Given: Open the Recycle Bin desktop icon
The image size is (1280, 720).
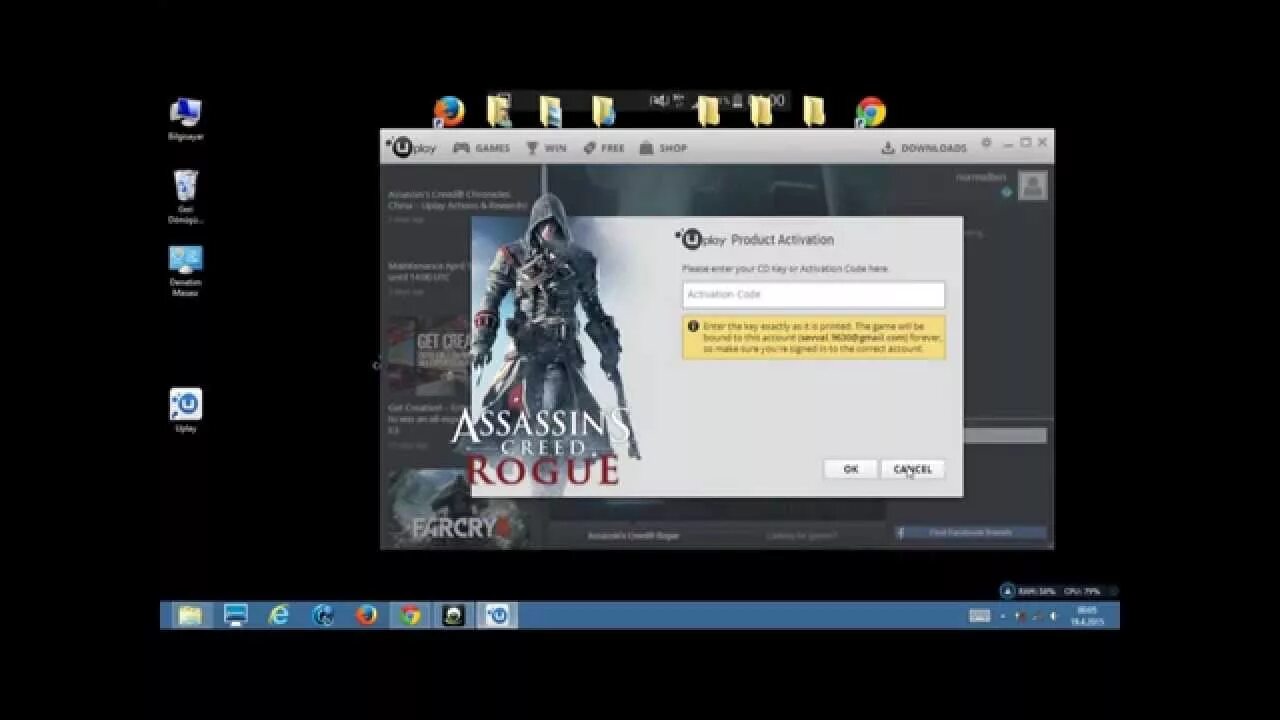Looking at the screenshot, I should point(185,196).
